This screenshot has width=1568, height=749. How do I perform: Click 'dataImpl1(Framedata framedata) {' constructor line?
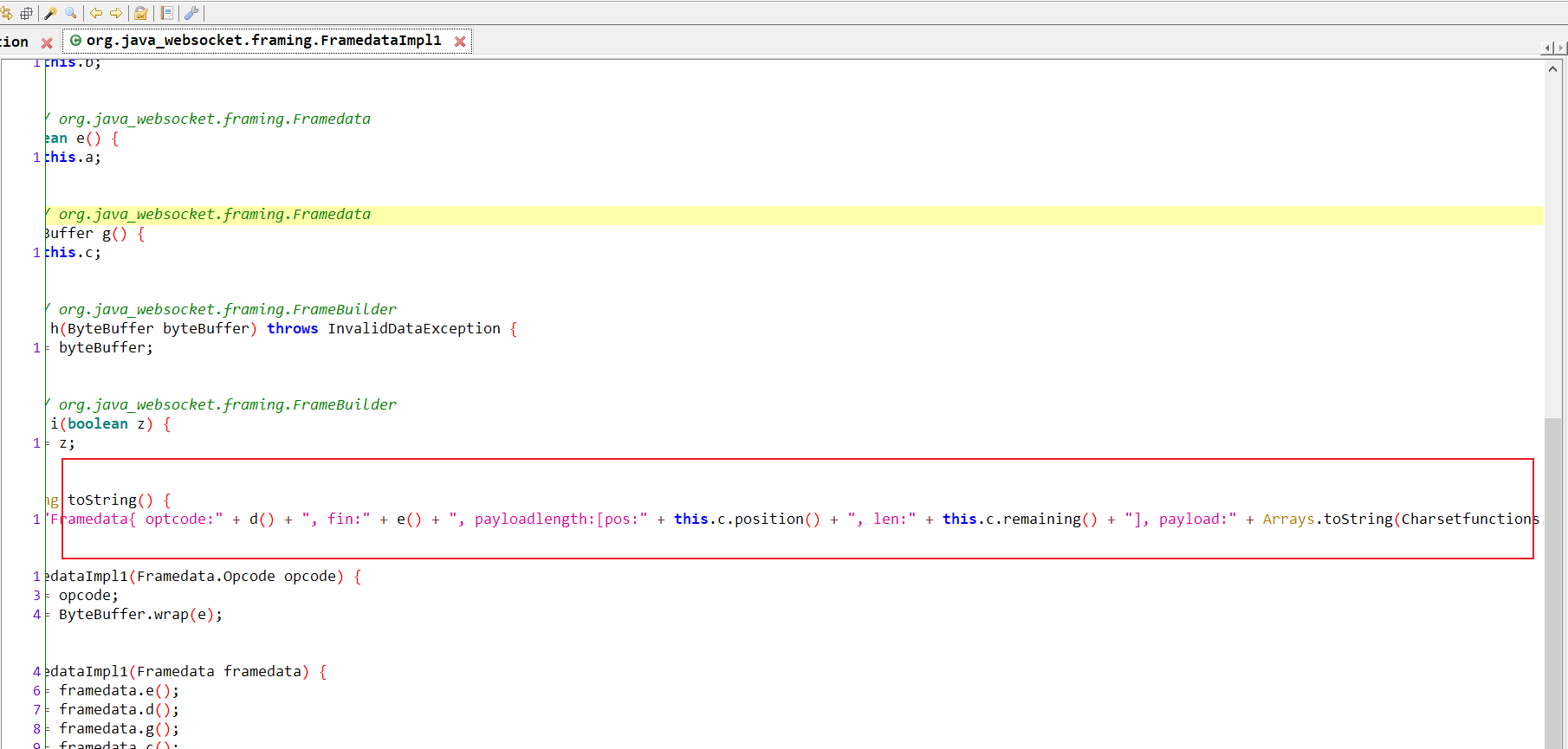[185, 671]
